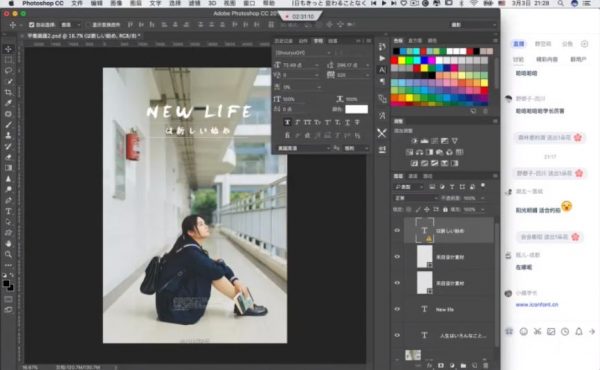The width and height of the screenshot is (600, 370).
Task: Select the Move tool
Action: click(8, 49)
